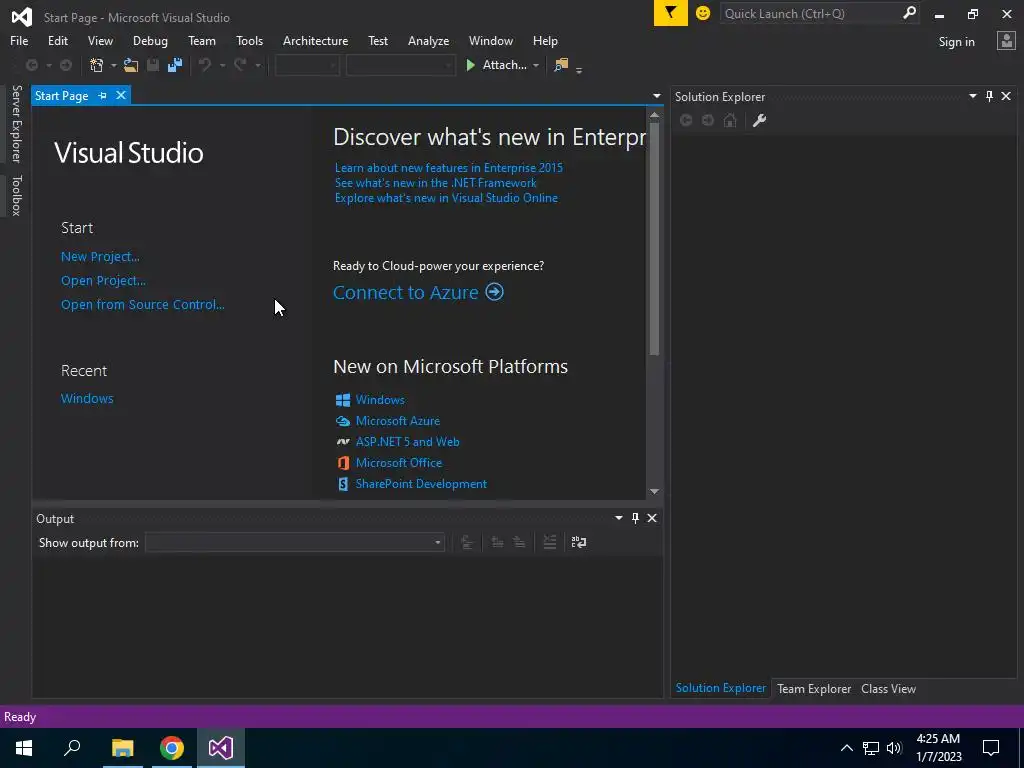Click the Solution Explorer Properties wrench icon
The width and height of the screenshot is (1024, 768).
pyautogui.click(x=759, y=120)
